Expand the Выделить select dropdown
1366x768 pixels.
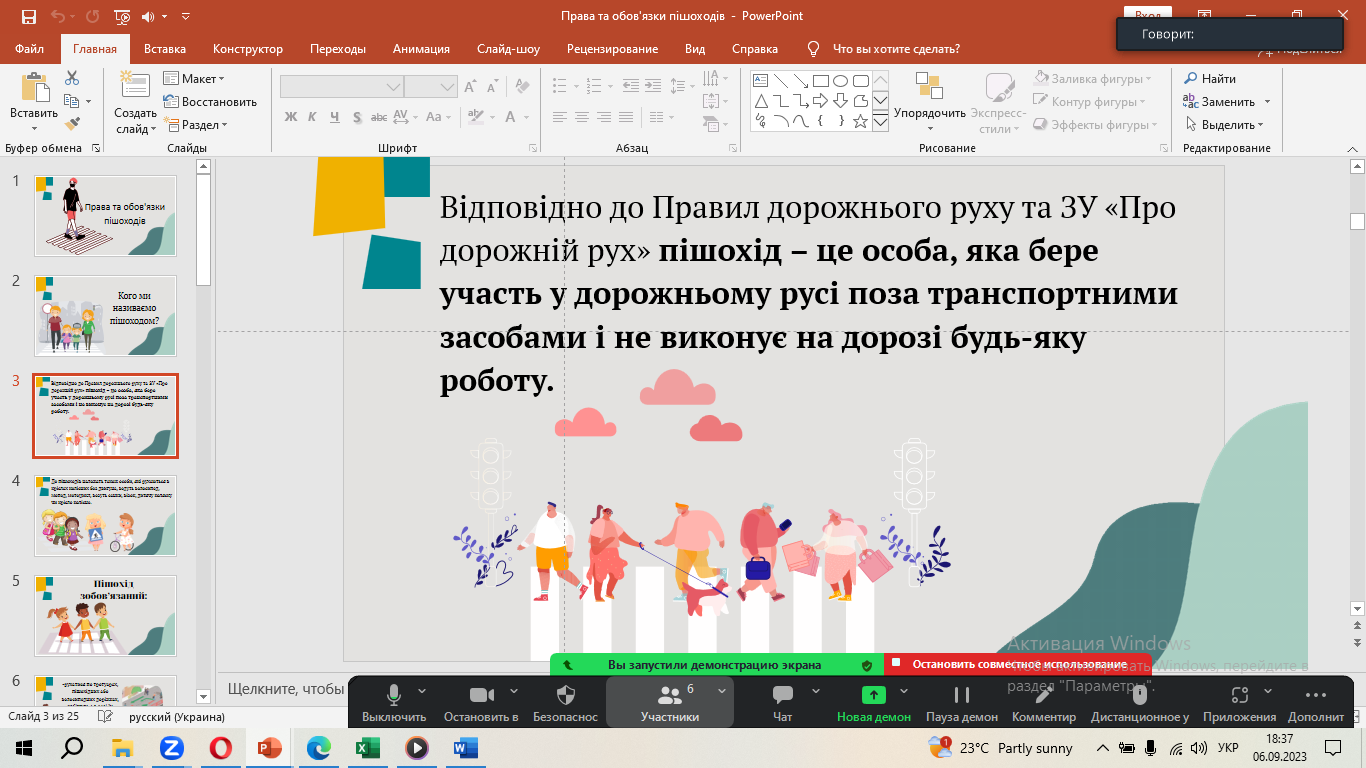[x=1225, y=125]
